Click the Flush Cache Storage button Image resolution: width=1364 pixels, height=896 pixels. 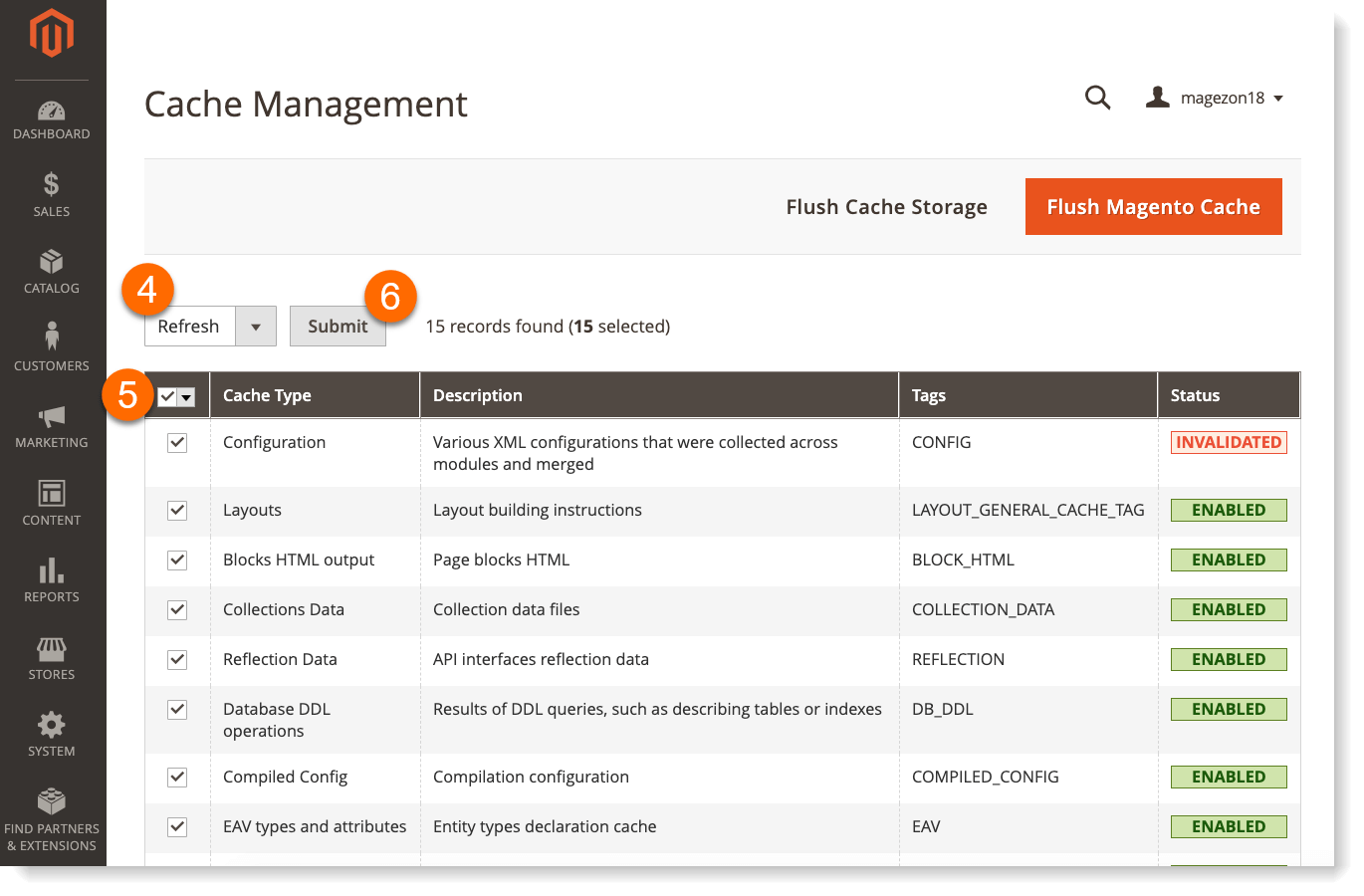[886, 207]
